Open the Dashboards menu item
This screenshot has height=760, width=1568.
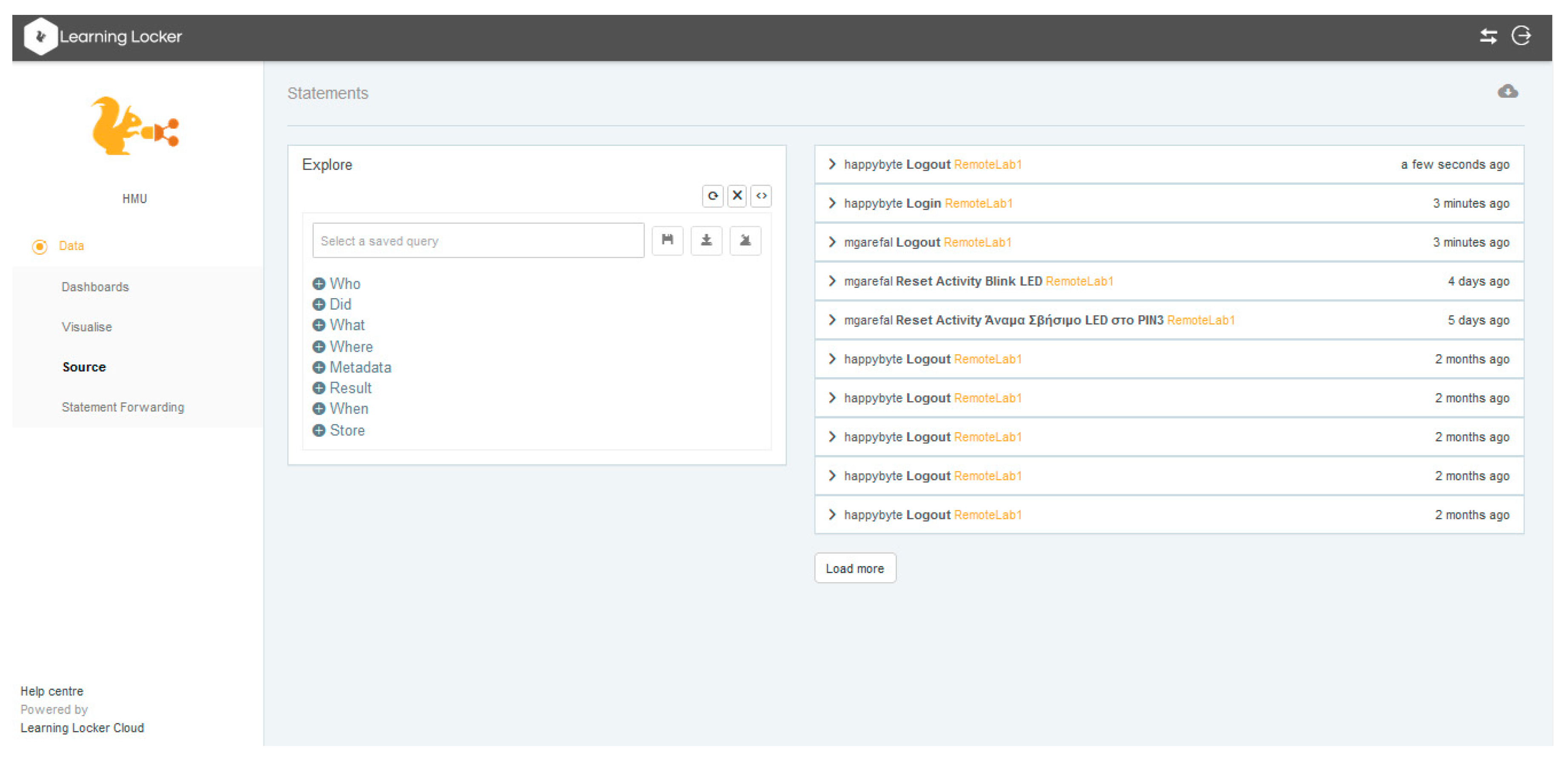tap(95, 287)
